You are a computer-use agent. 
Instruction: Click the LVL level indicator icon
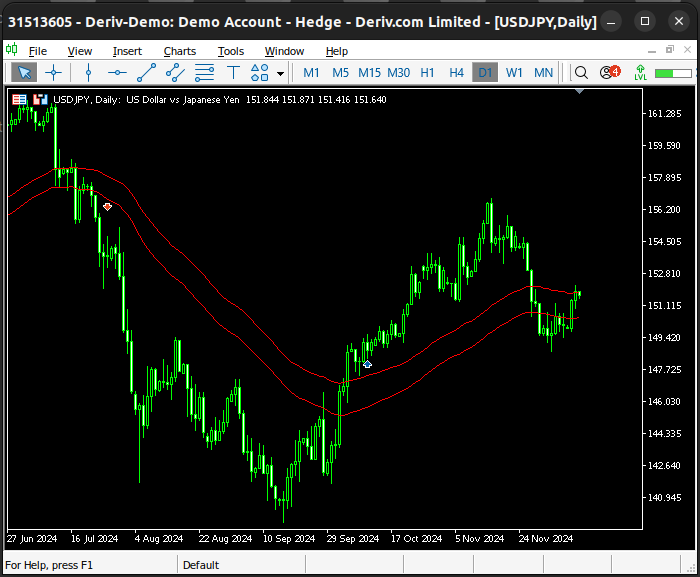click(640, 72)
